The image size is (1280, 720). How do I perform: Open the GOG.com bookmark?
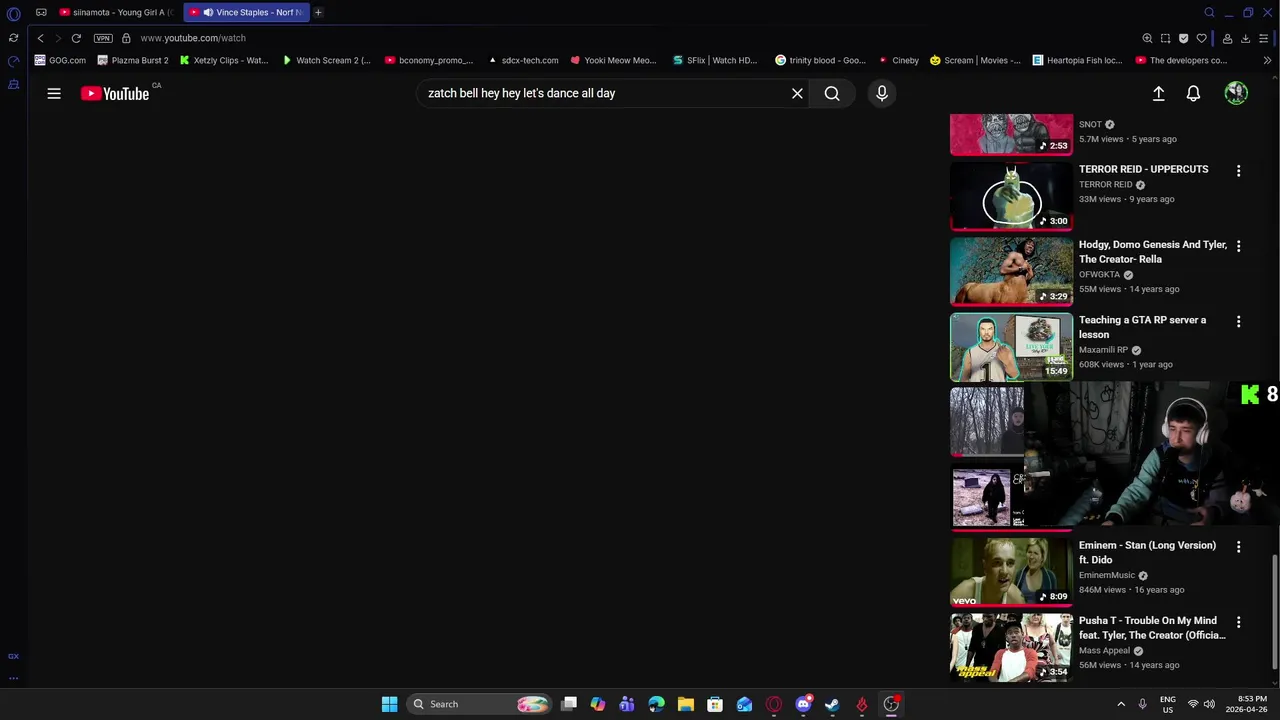click(60, 60)
